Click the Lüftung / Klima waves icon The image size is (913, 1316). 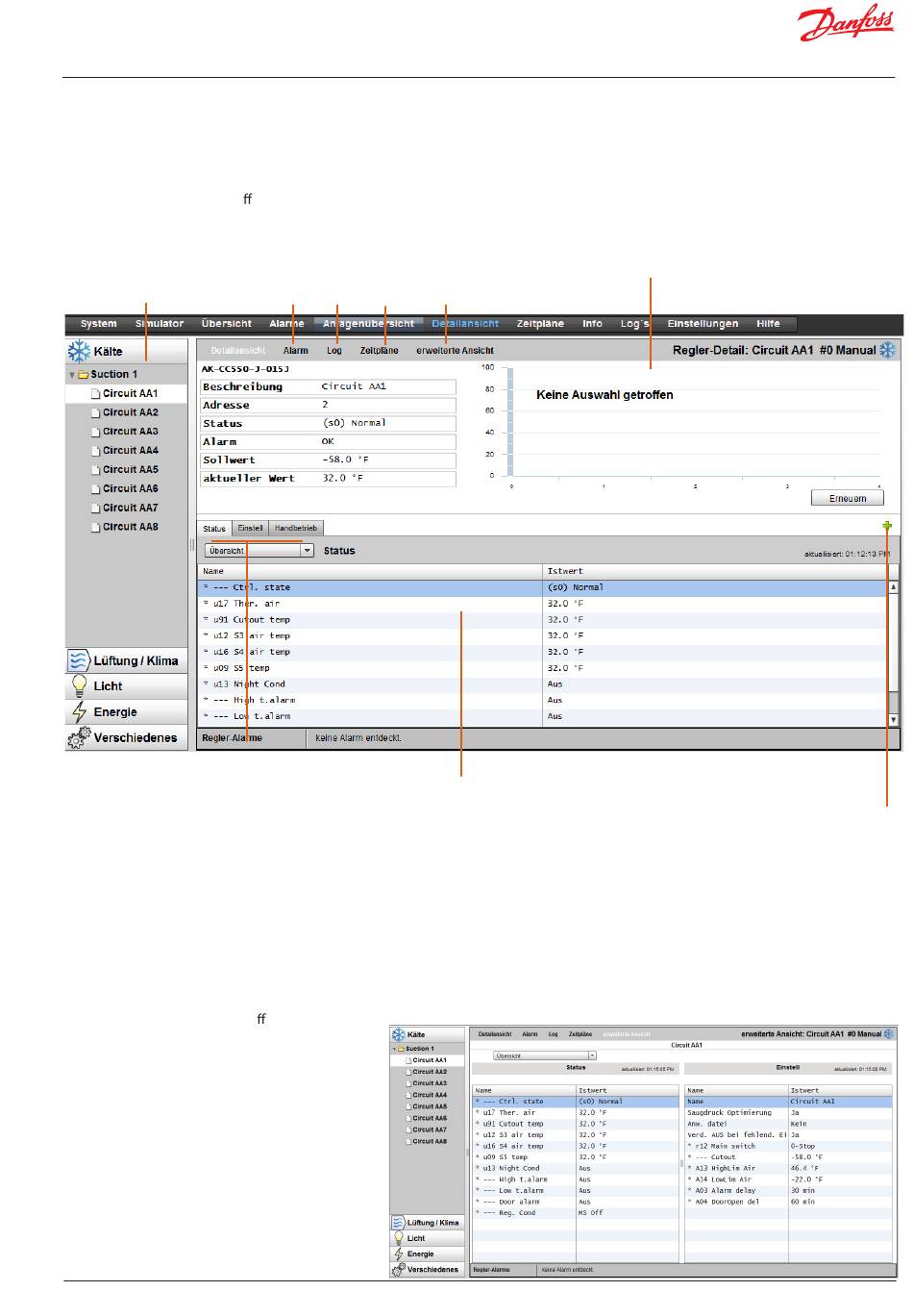pos(79,660)
